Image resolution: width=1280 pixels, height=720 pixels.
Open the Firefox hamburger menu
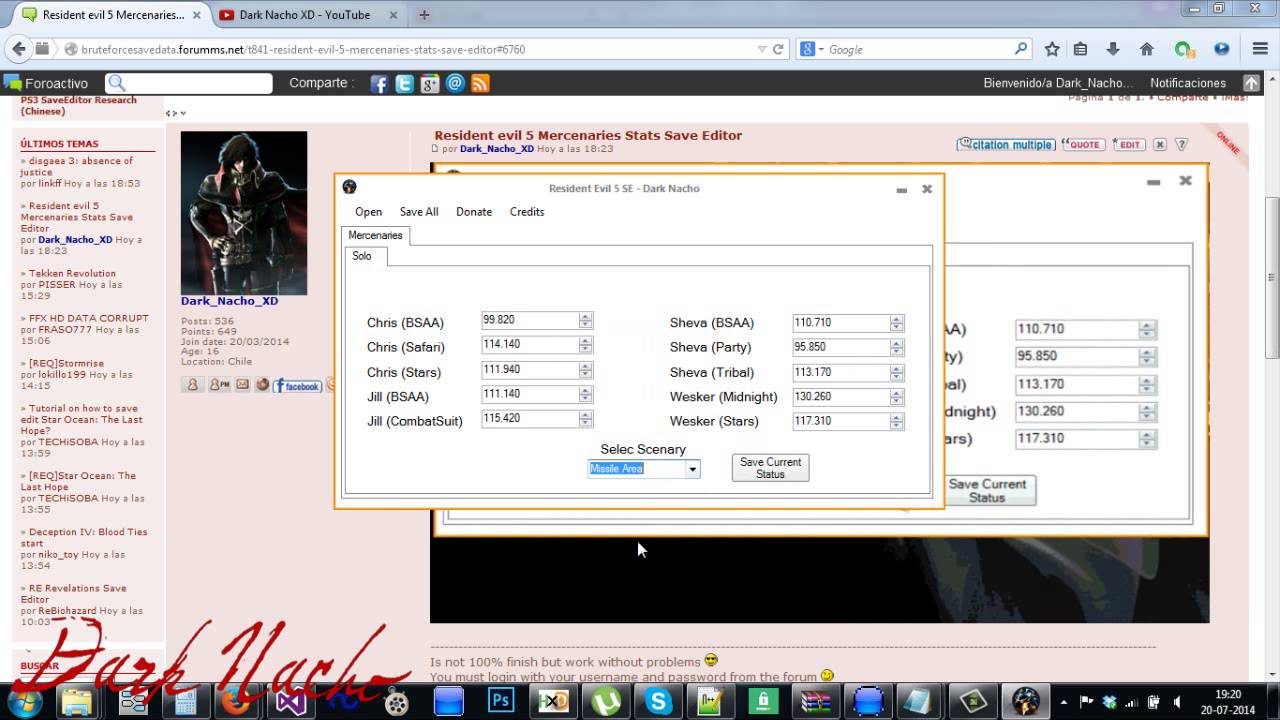(1260, 49)
